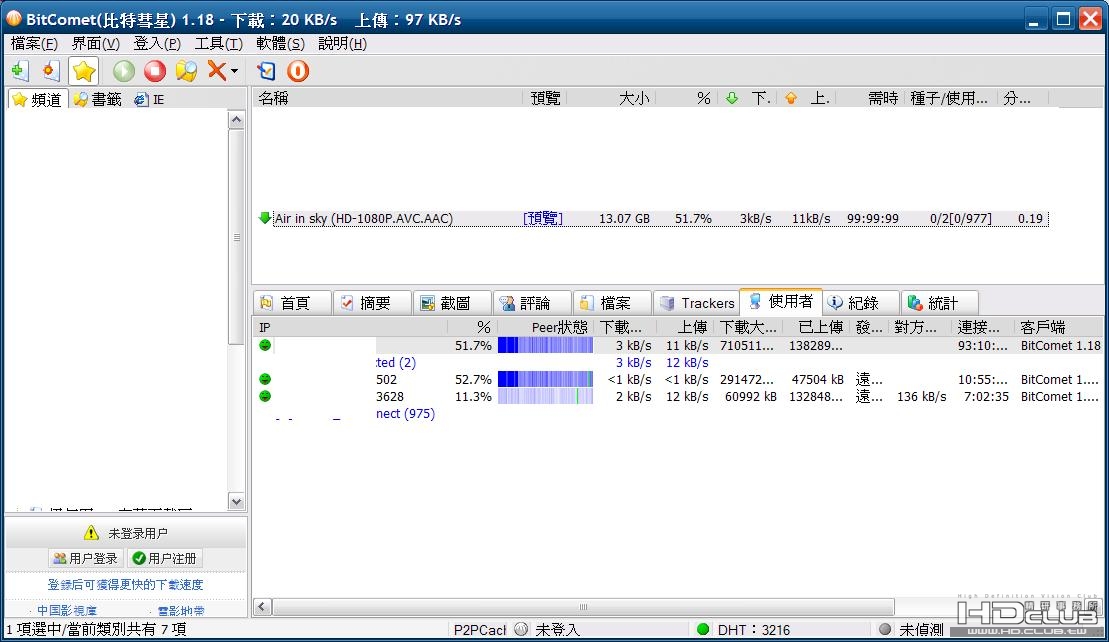
Task: Open the 說明(H) menu
Action: click(x=342, y=44)
